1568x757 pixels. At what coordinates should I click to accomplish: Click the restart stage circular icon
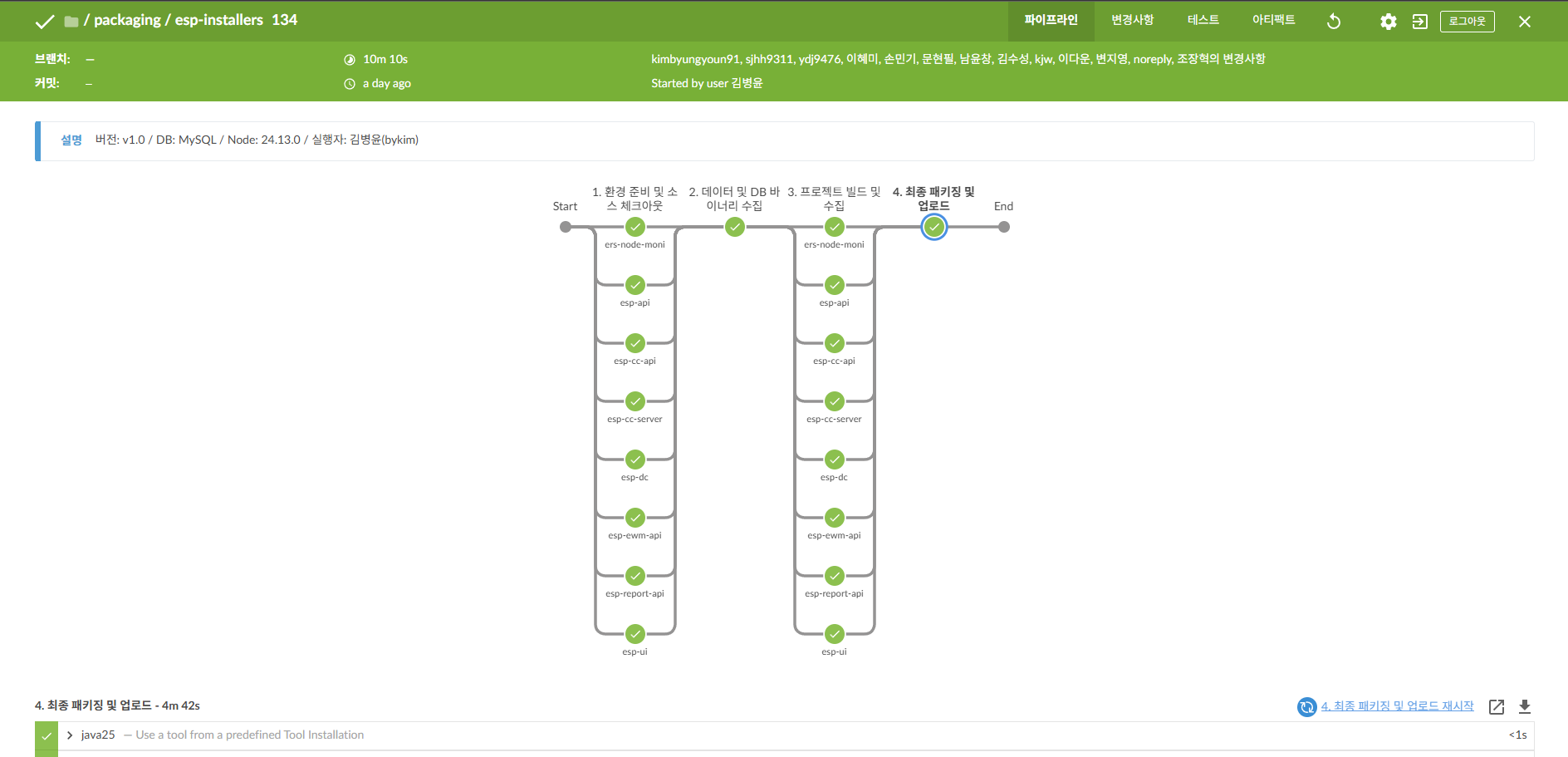1307,706
